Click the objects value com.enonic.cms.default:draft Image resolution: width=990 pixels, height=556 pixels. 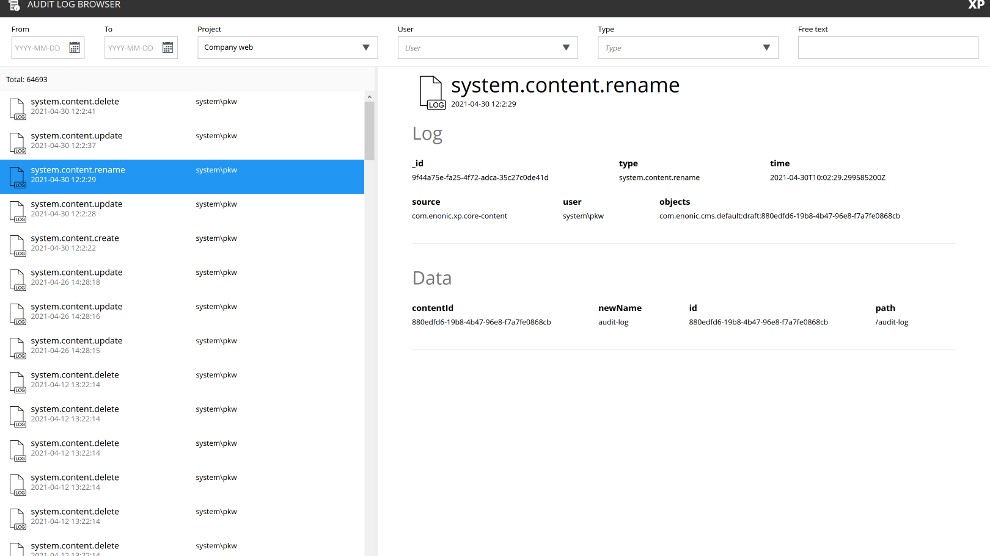tap(780, 216)
